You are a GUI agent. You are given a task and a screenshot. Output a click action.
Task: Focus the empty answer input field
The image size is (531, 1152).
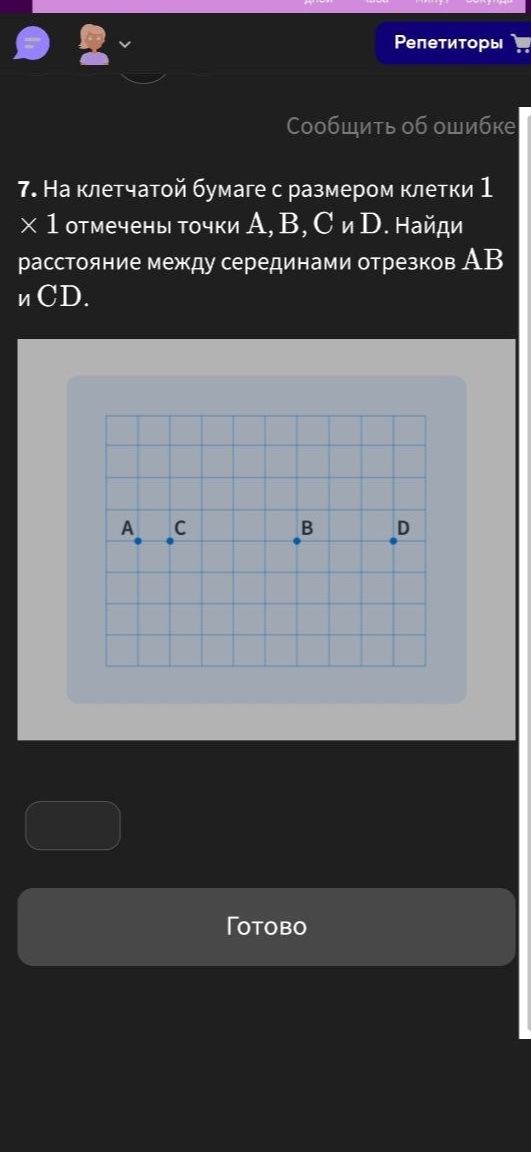(73, 825)
